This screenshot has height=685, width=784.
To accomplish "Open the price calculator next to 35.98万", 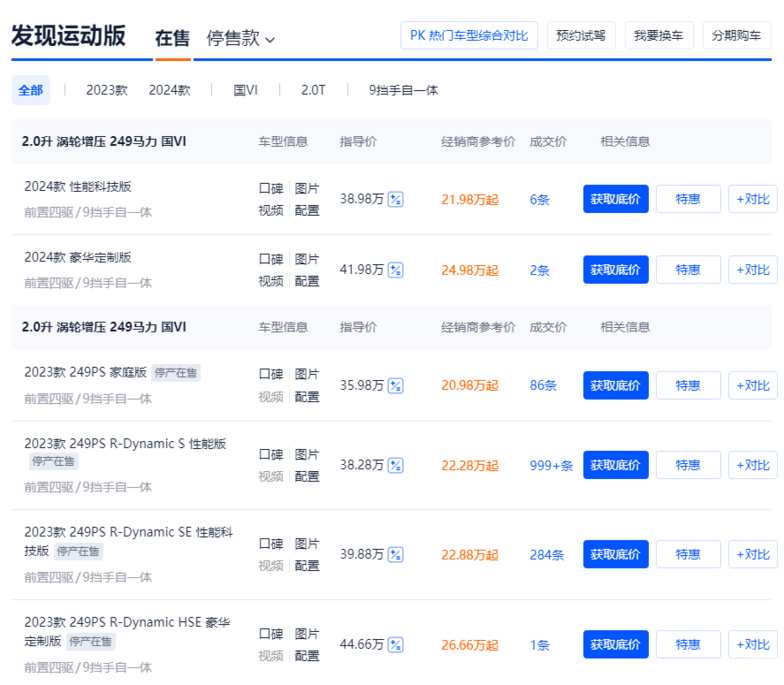I will pos(396,386).
